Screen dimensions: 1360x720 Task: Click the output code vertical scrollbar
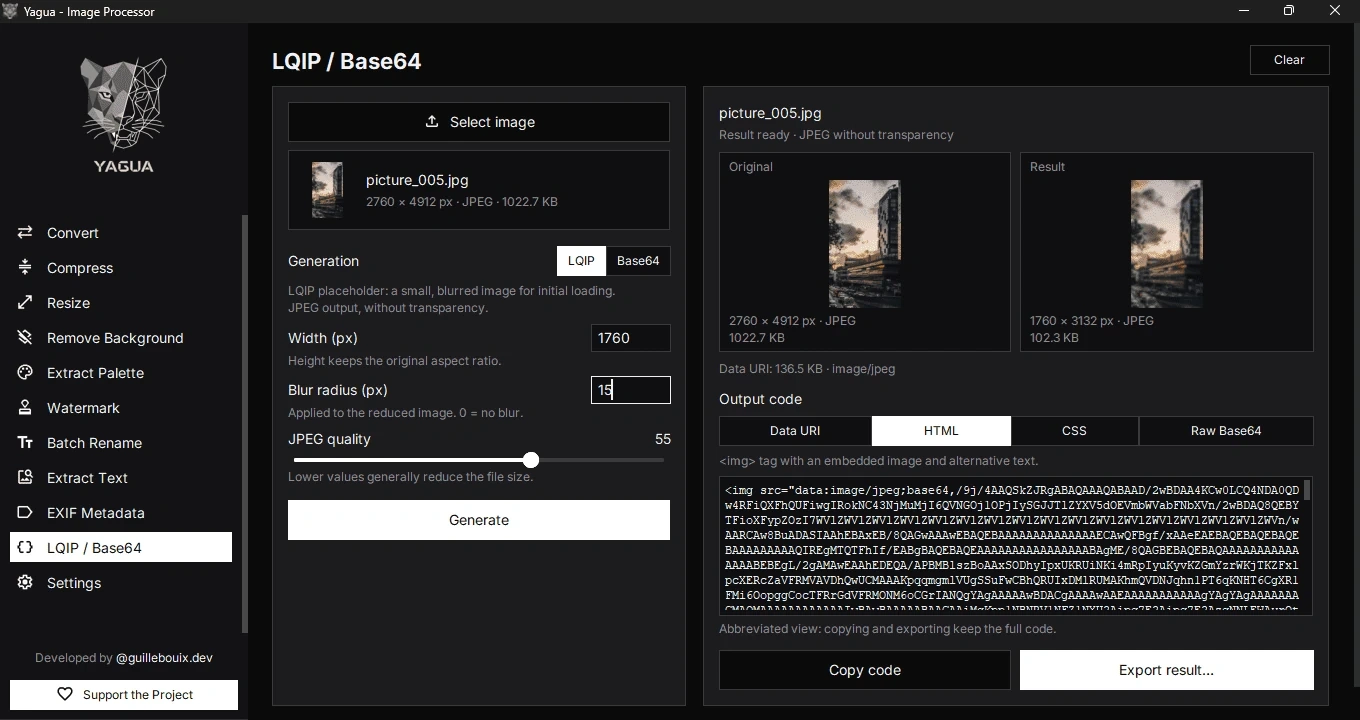click(1307, 490)
